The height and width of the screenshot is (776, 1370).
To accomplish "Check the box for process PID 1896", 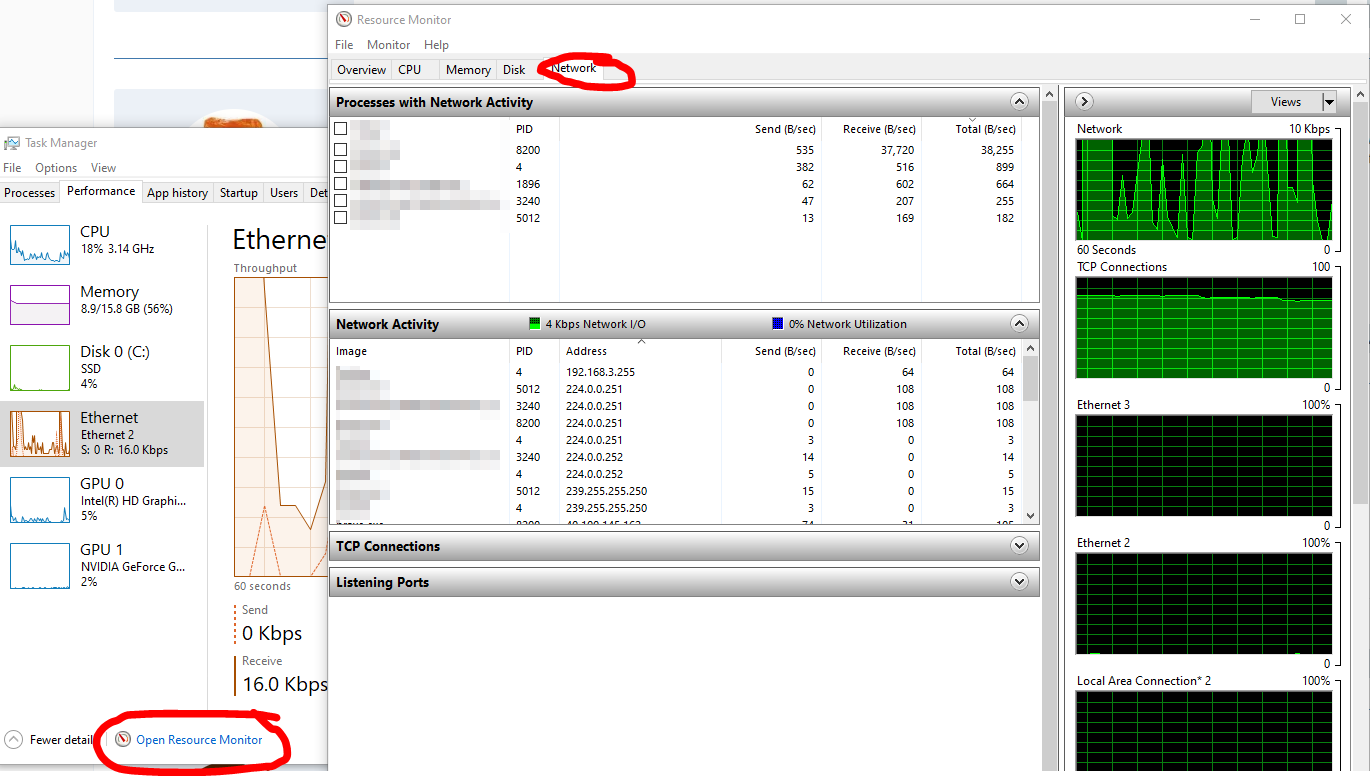I will pyautogui.click(x=341, y=184).
